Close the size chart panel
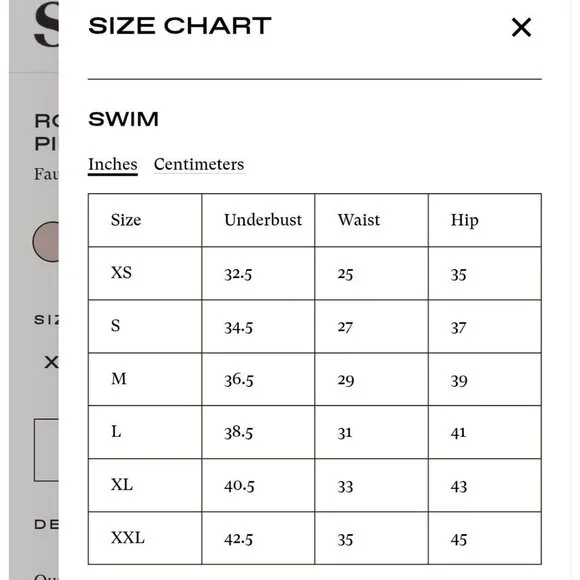The image size is (580, 580). coord(521,27)
